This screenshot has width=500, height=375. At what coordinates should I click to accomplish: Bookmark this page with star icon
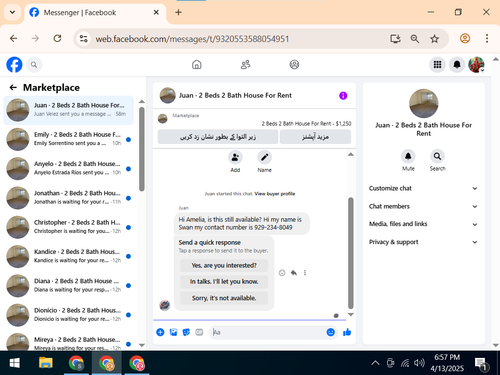coord(434,39)
